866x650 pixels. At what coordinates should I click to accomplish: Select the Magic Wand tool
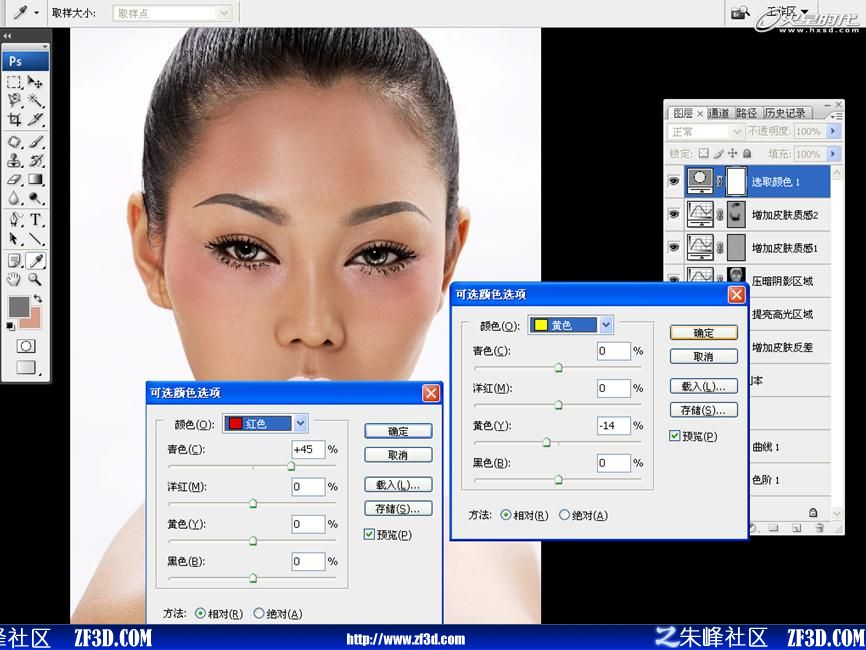[x=36, y=101]
